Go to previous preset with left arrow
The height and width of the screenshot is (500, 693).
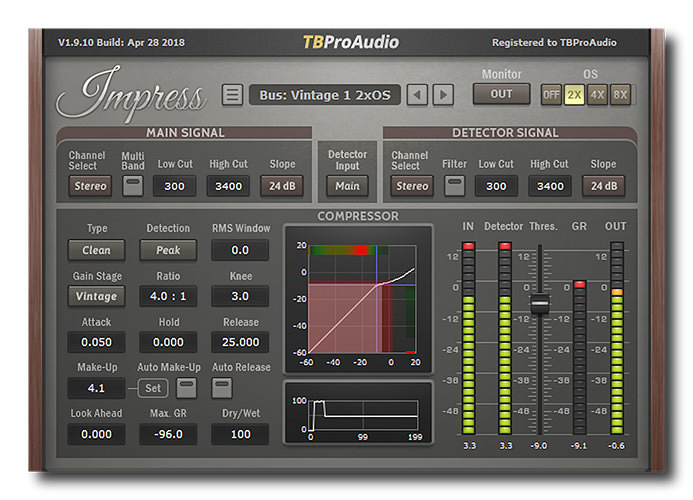418,95
